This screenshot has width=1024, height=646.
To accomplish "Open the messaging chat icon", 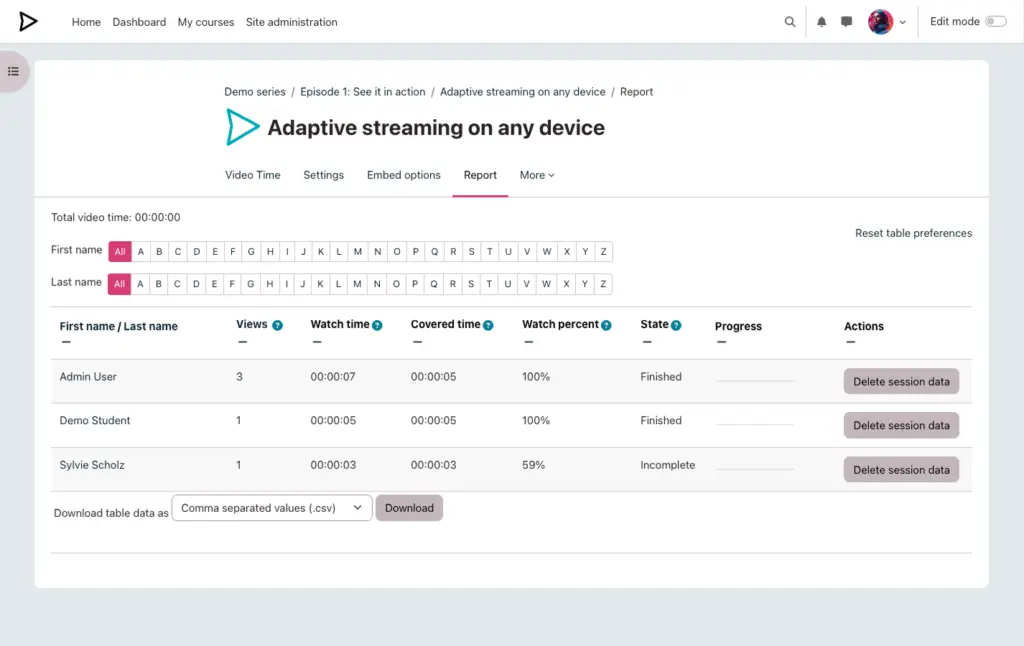I will (846, 22).
